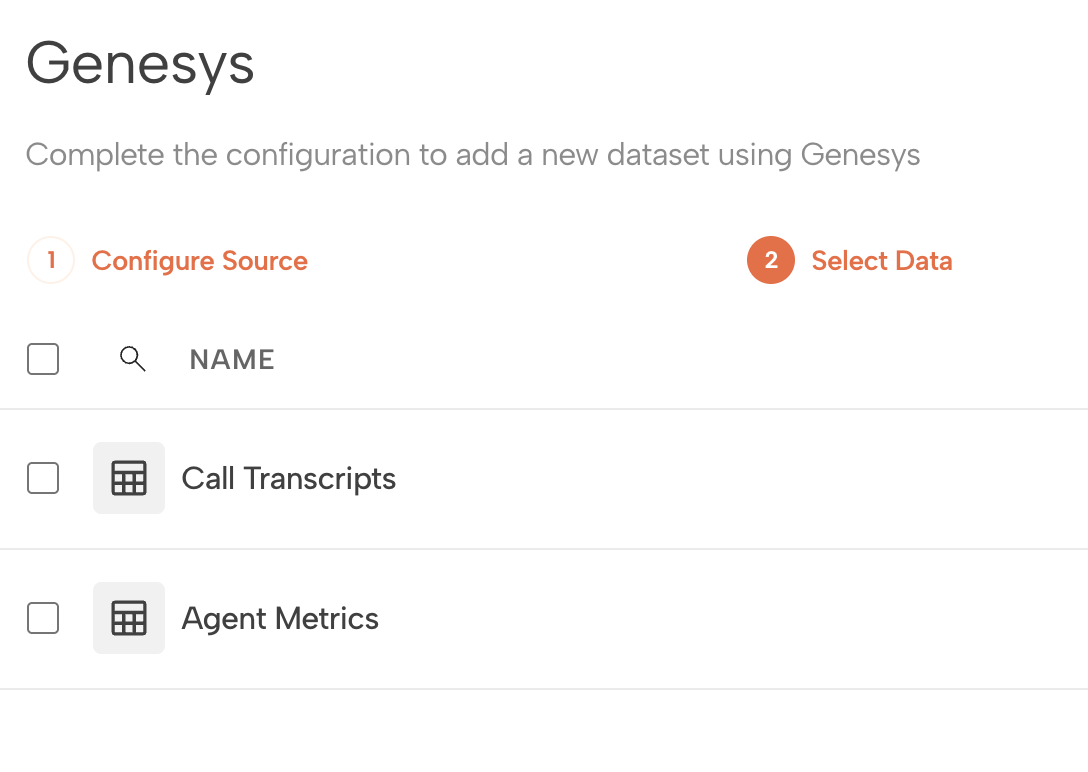The width and height of the screenshot is (1088, 772).
Task: Enable the Agent Metrics checkbox
Action: pos(43,619)
